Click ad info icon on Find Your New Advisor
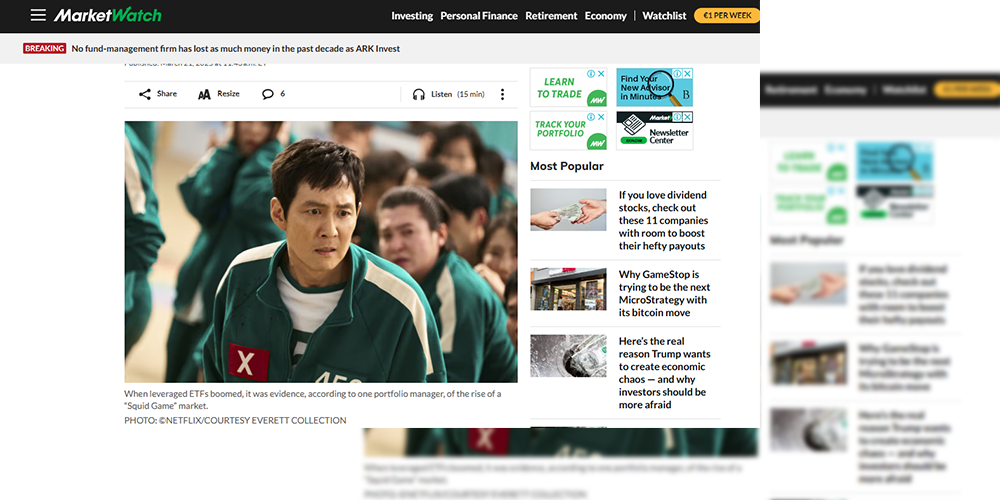The width and height of the screenshot is (1000, 500). pyautogui.click(x=678, y=73)
